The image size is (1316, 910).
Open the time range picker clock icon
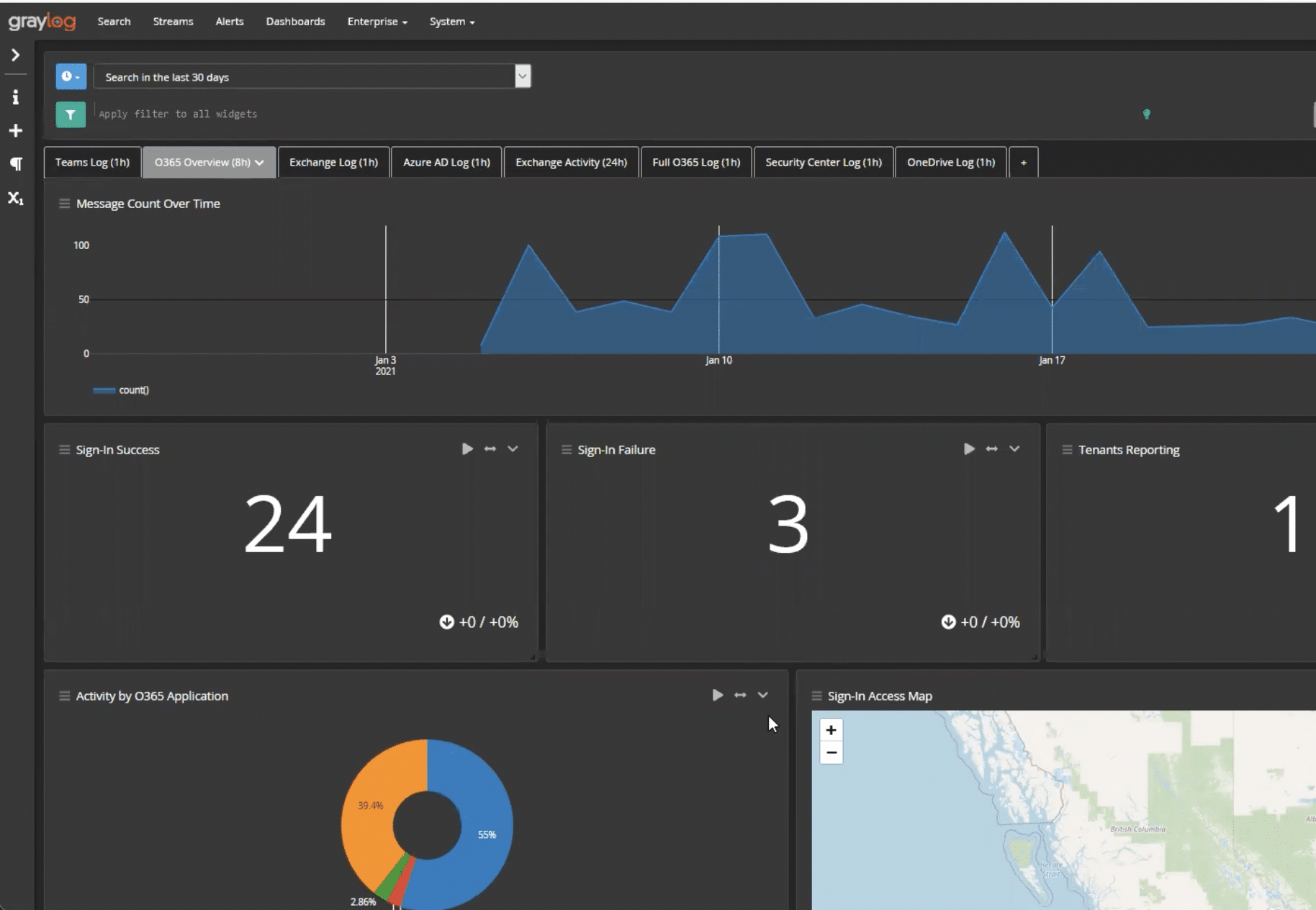point(70,76)
